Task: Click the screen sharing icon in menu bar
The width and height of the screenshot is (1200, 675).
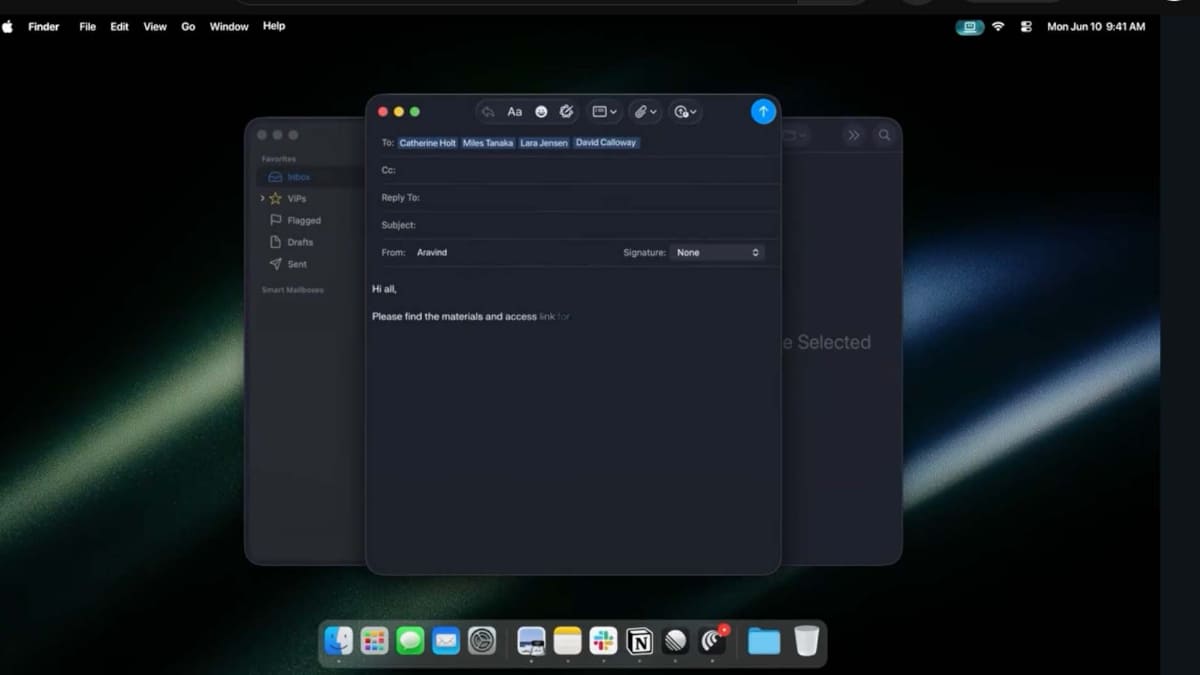Action: click(969, 27)
